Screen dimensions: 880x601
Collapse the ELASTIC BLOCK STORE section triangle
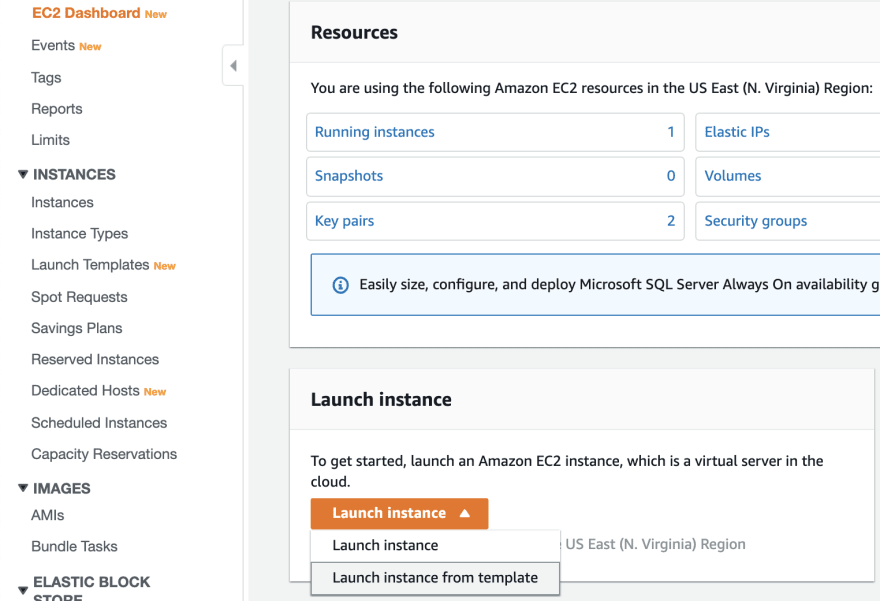(23, 590)
